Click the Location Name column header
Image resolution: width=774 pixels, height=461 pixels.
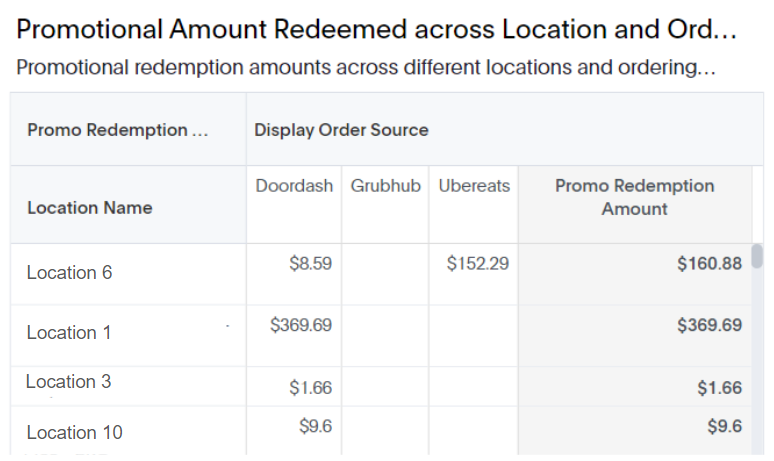pyautogui.click(x=89, y=208)
